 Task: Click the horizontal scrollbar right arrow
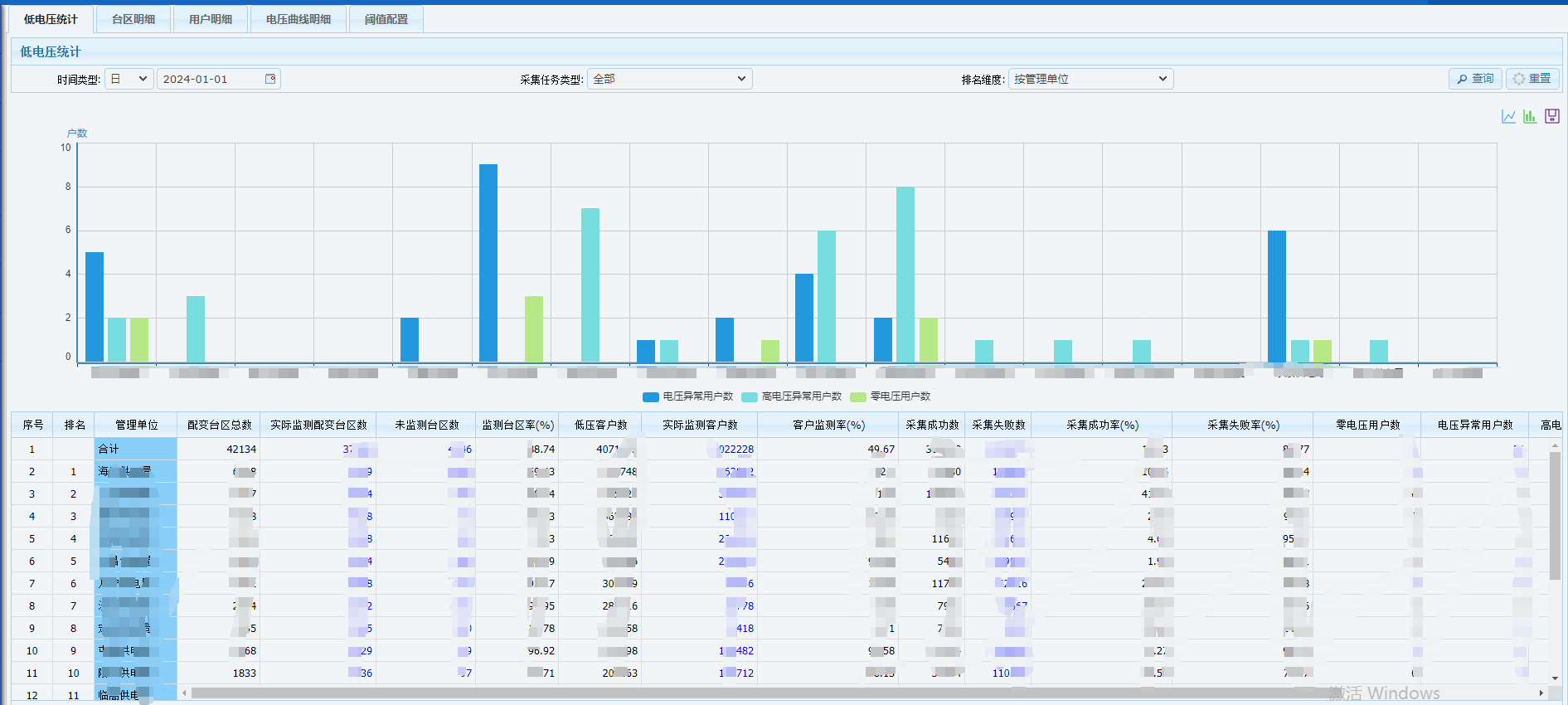click(1541, 693)
